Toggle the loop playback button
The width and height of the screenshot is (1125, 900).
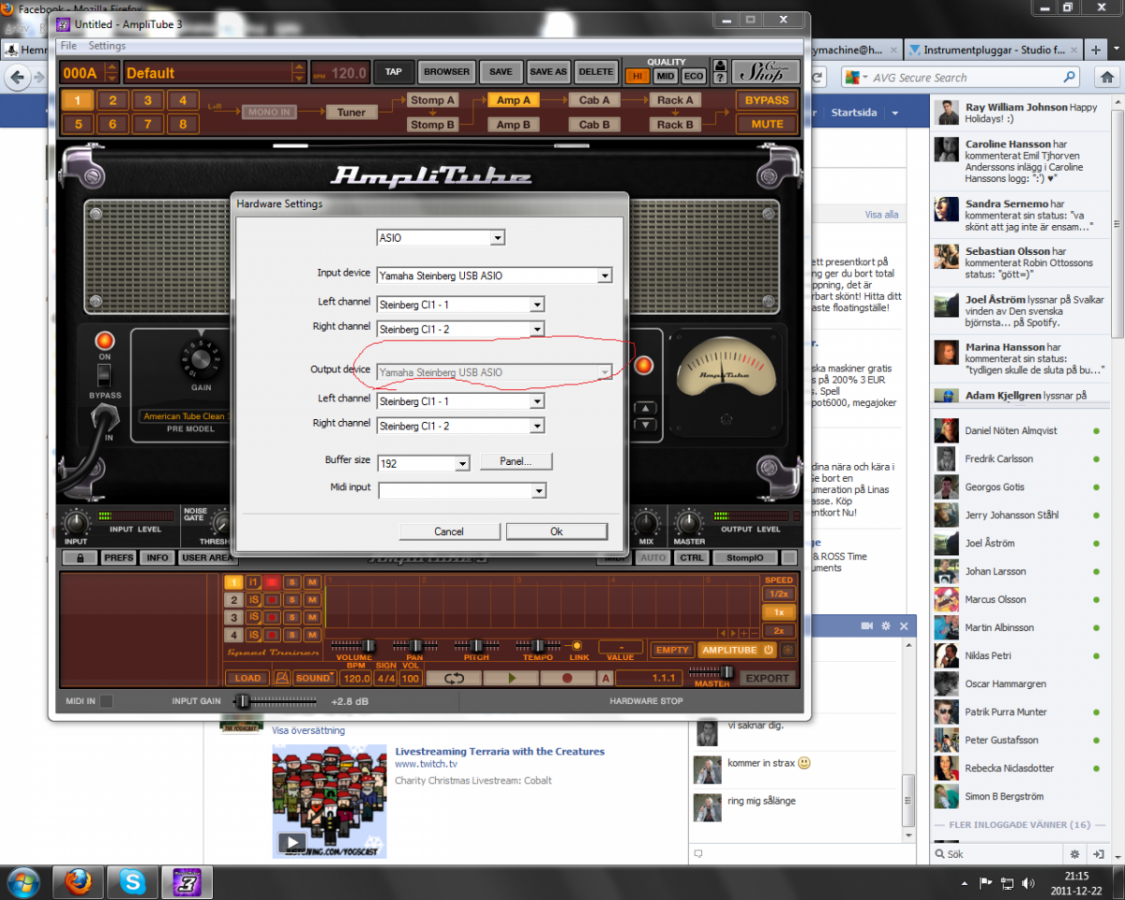pos(453,678)
